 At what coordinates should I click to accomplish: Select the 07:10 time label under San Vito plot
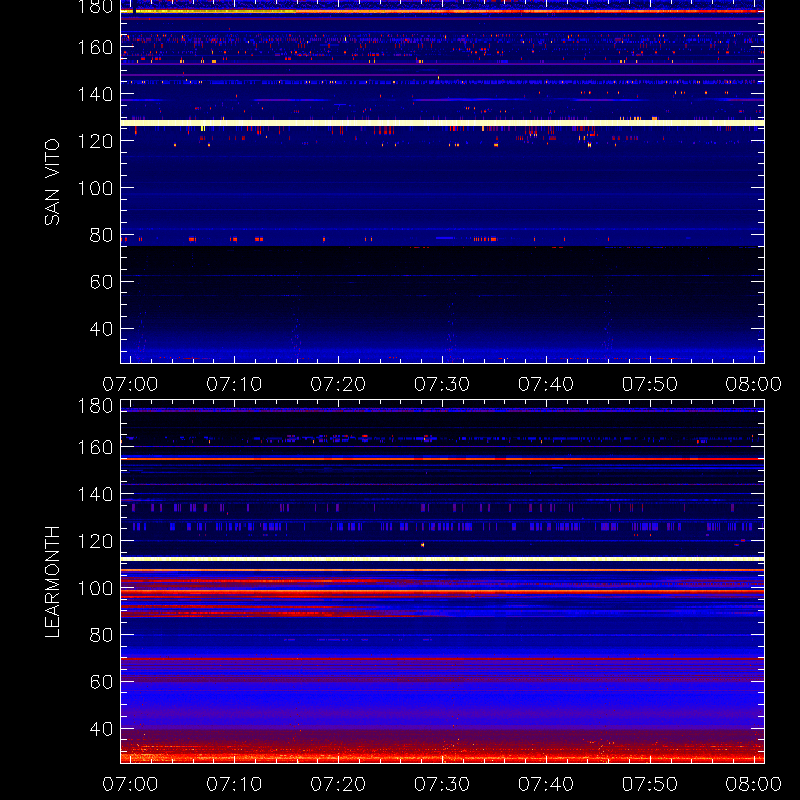tap(234, 384)
